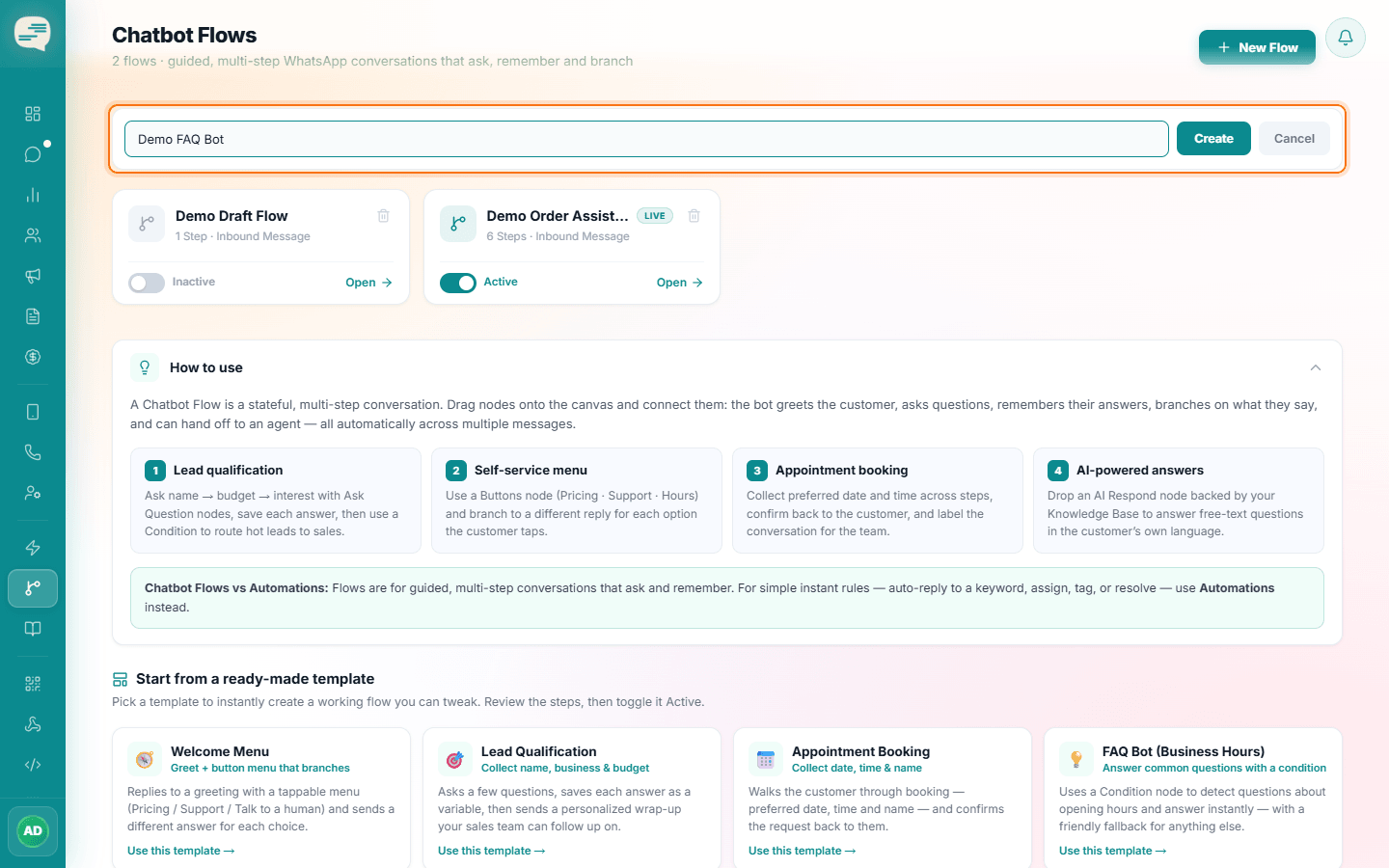Click the AI-powered answers use-case card
1389x868 pixels.
coord(1179,501)
